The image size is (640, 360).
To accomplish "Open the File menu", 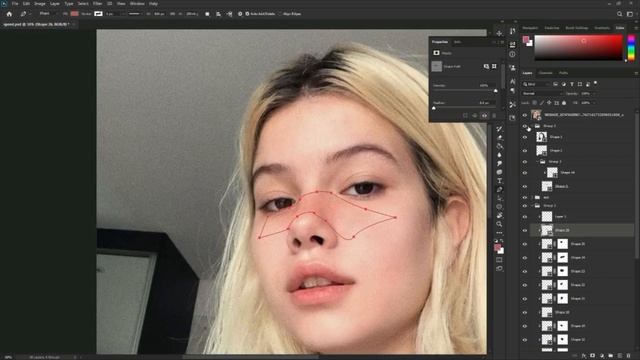I will coord(15,4).
